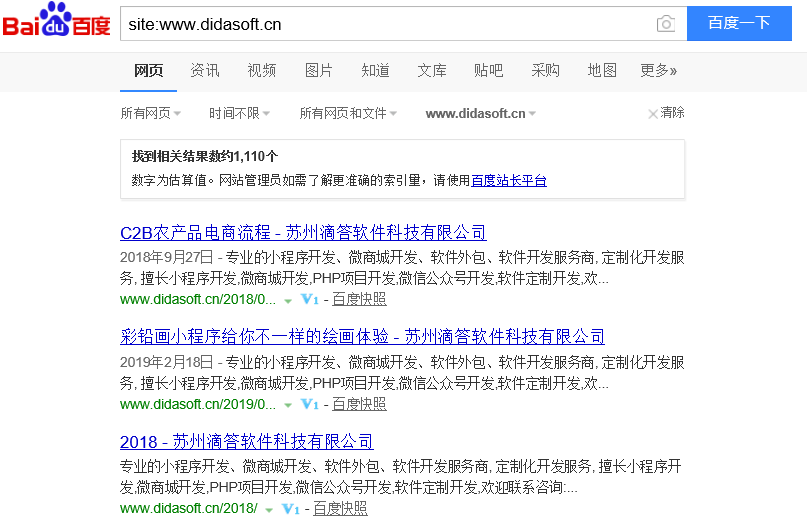Click URL www.didasoft.cn/2019/0...
The height and width of the screenshot is (525, 807).
[198, 405]
